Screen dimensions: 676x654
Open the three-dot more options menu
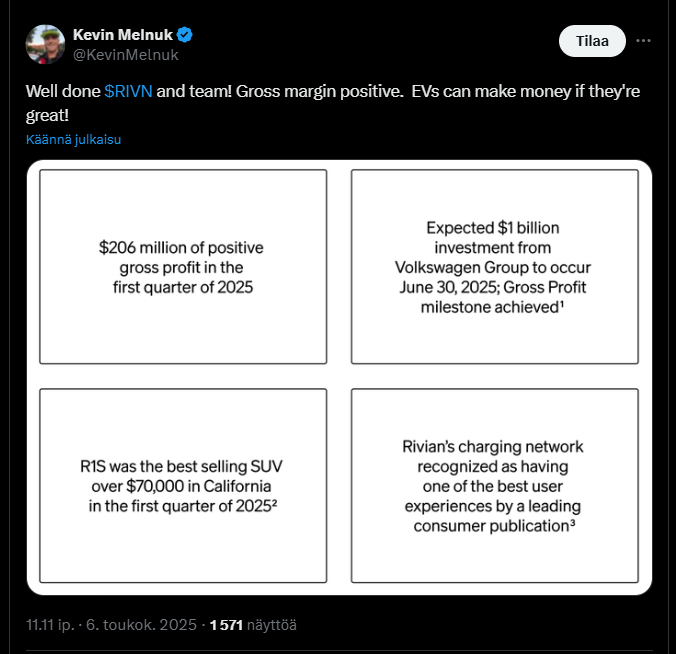click(644, 41)
